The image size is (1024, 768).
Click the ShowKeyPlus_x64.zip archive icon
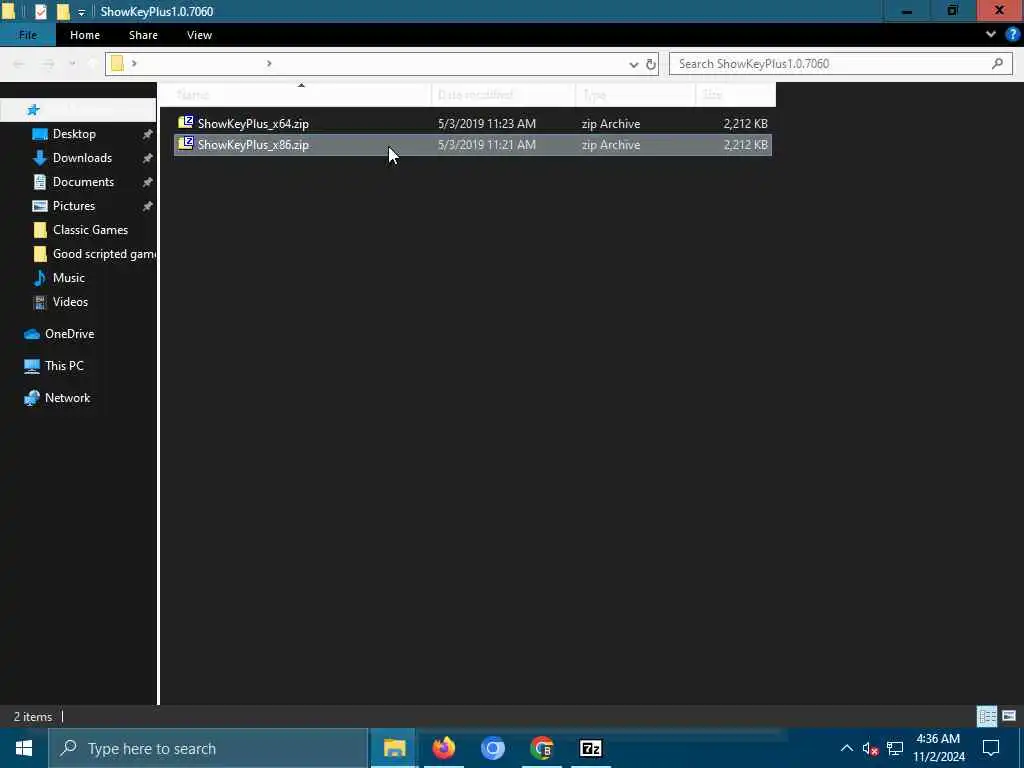tap(186, 122)
